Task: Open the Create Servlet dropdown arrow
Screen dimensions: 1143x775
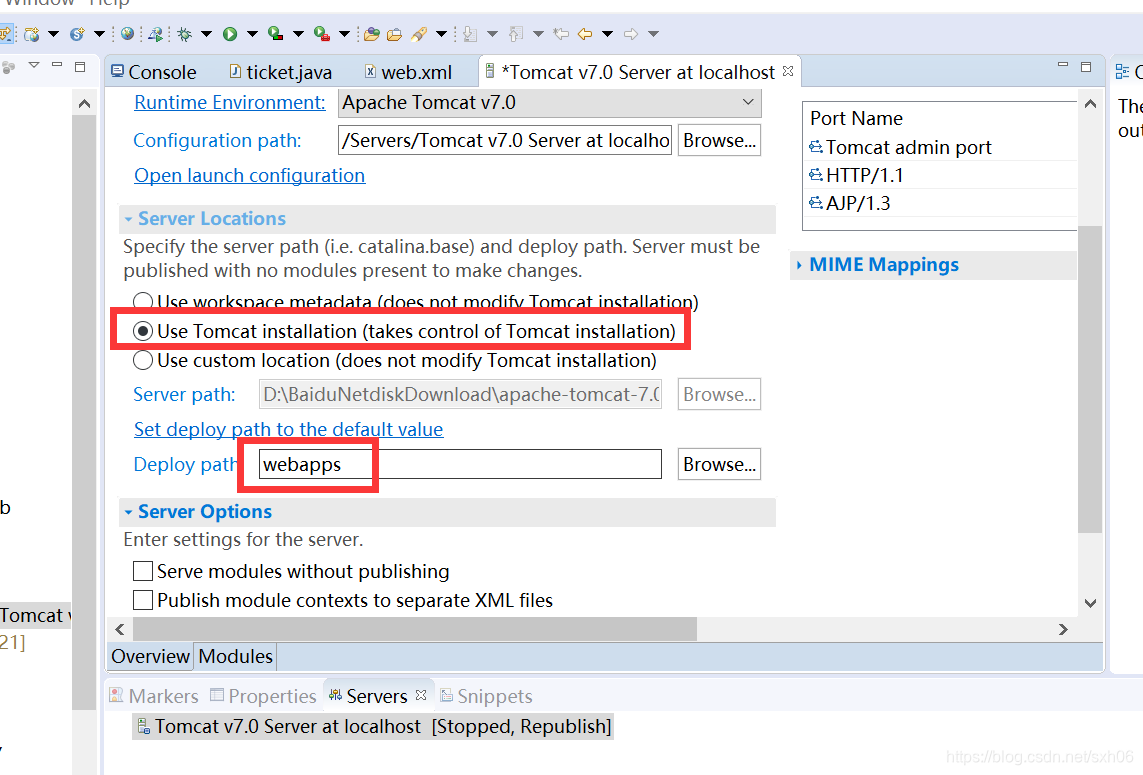Action: point(99,34)
